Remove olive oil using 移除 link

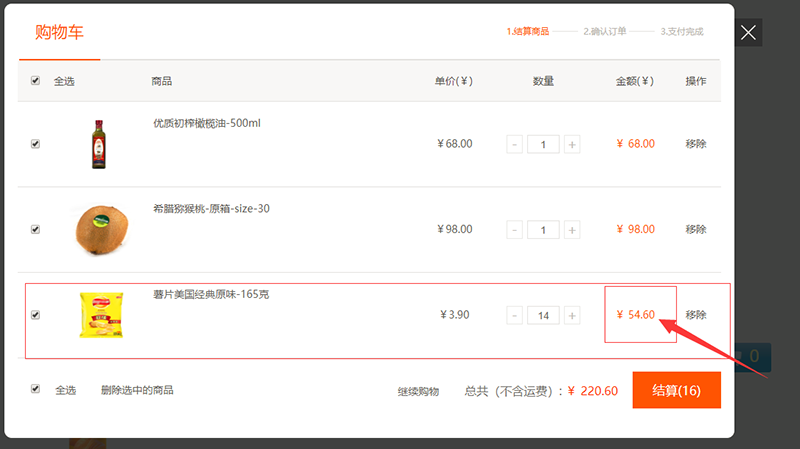[696, 144]
